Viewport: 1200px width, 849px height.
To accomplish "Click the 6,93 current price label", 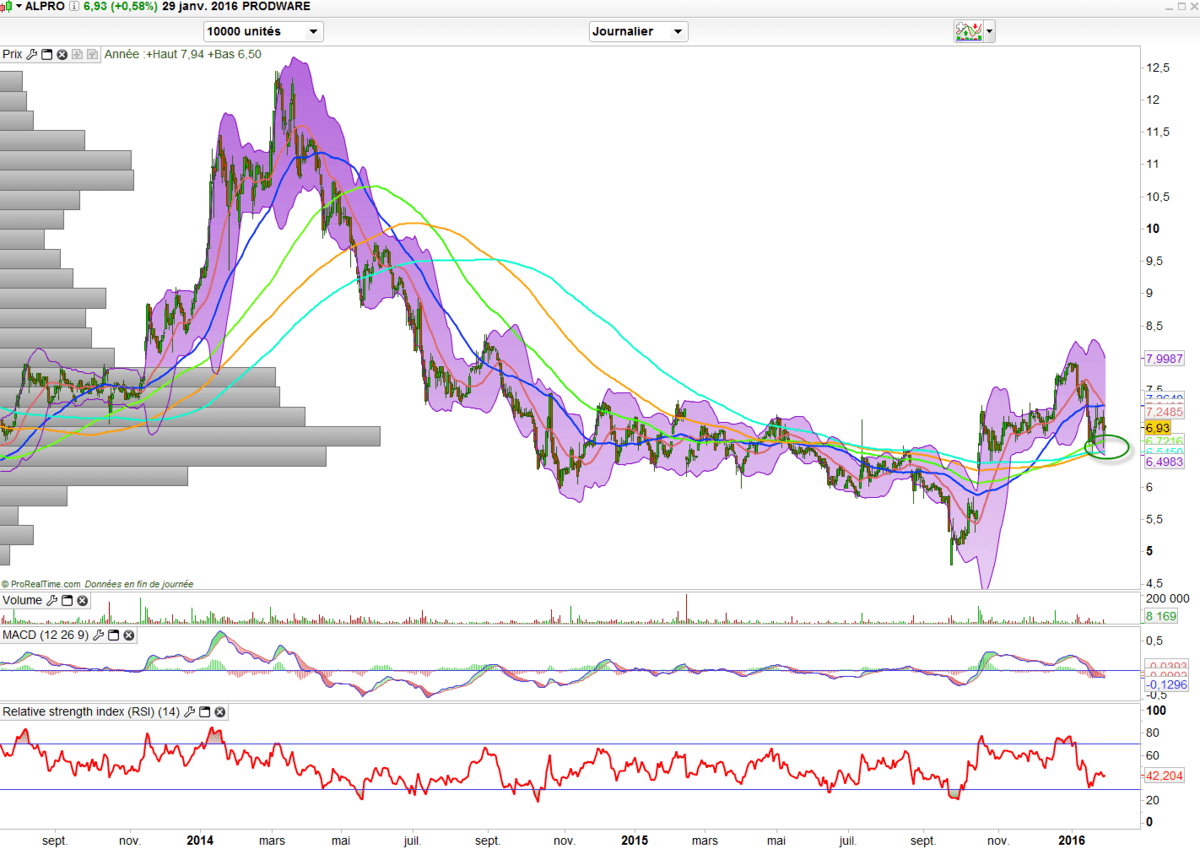I will (x=1158, y=427).
